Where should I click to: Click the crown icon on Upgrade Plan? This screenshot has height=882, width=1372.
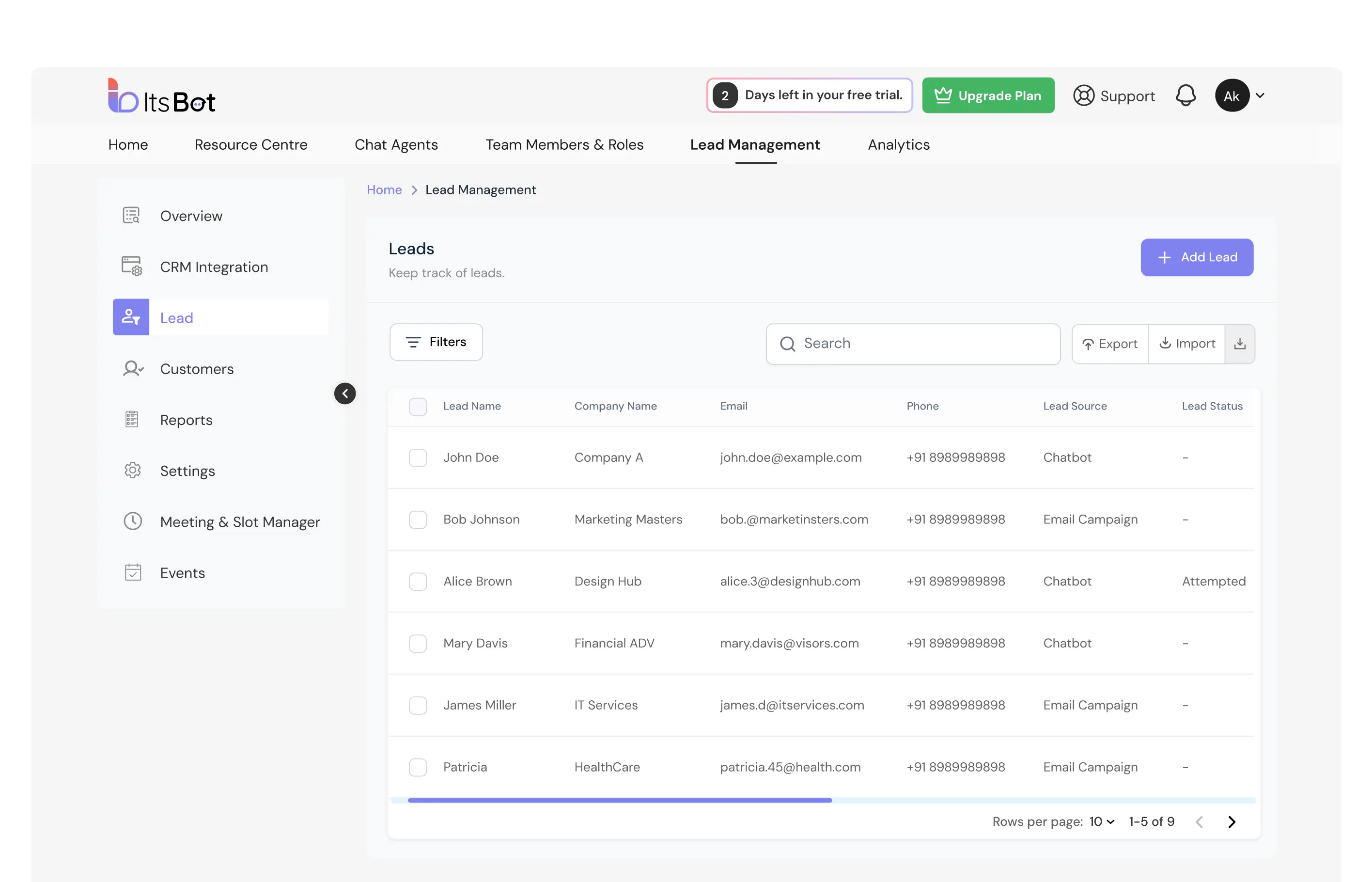pyautogui.click(x=943, y=95)
